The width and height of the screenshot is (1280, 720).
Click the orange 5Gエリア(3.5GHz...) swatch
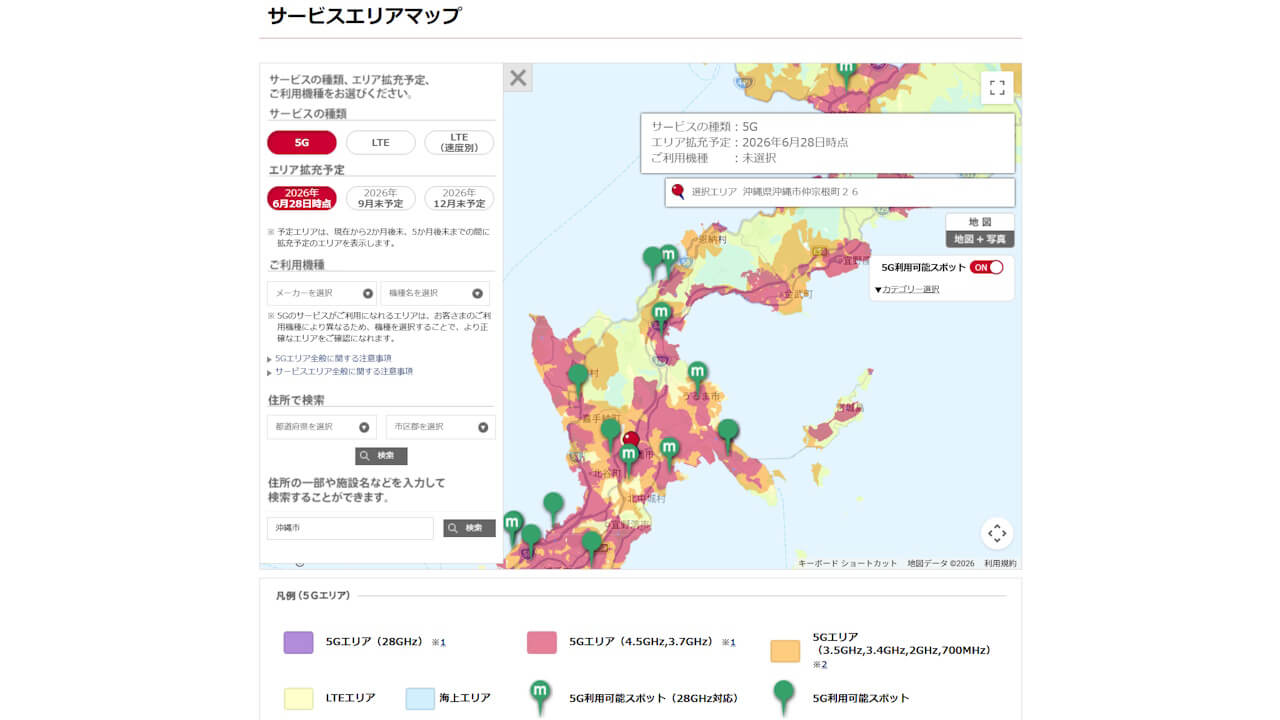coord(785,651)
